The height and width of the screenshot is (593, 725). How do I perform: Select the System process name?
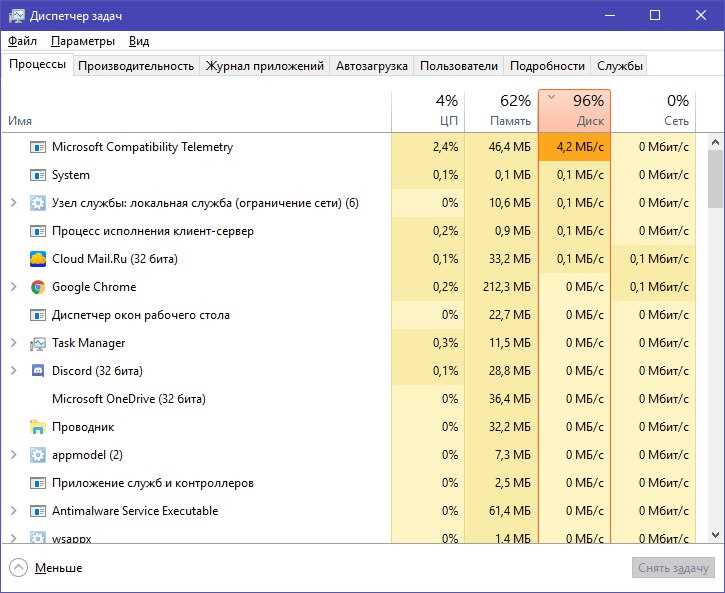[x=71, y=175]
